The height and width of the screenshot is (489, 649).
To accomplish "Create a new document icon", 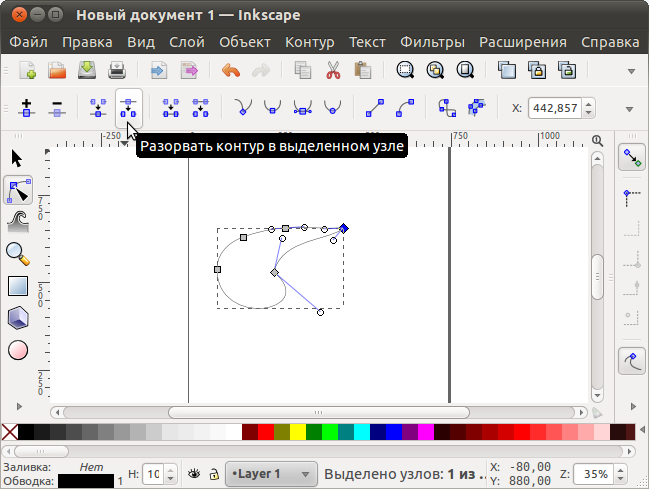I will (x=27, y=70).
